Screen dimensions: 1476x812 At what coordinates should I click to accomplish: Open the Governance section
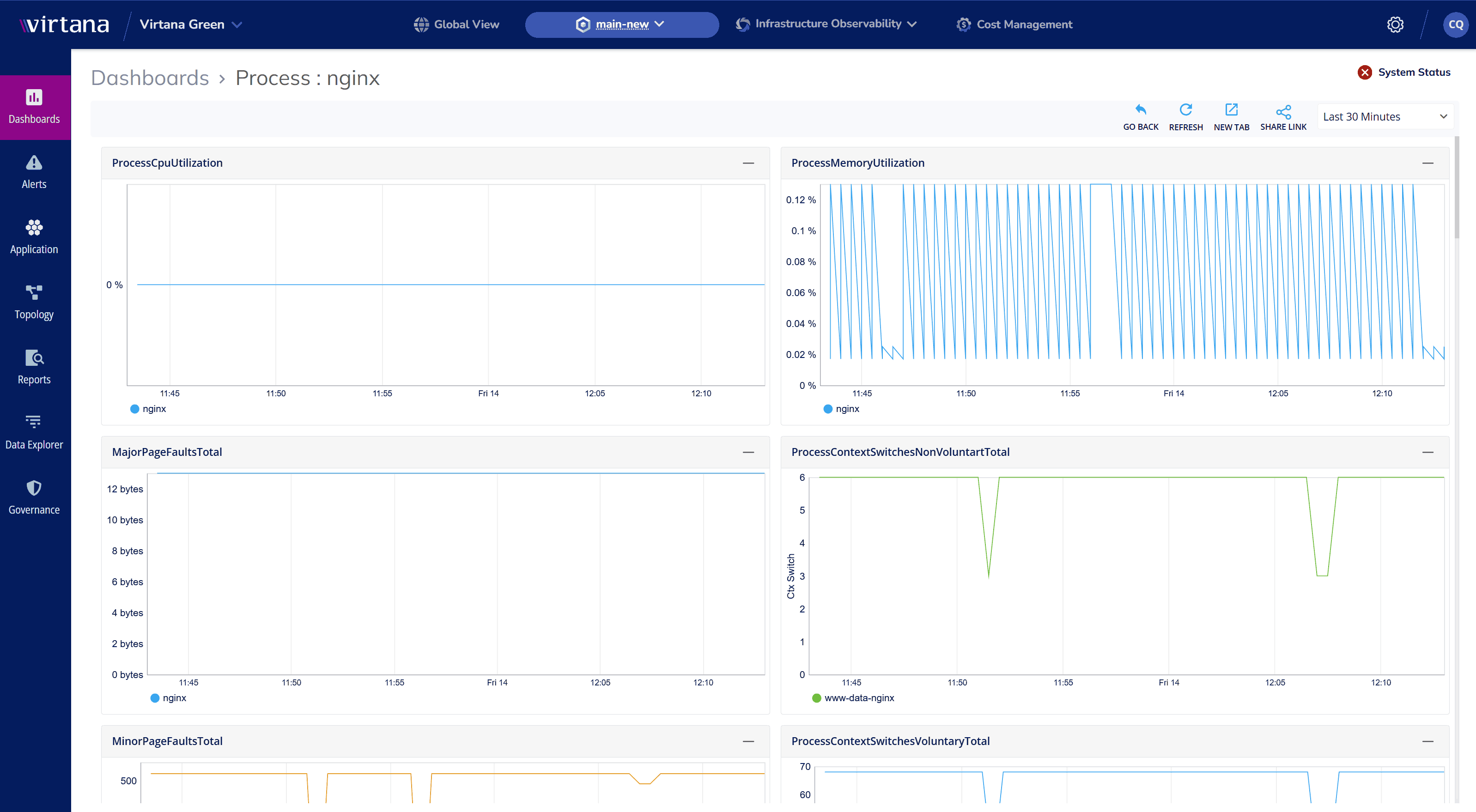coord(34,497)
